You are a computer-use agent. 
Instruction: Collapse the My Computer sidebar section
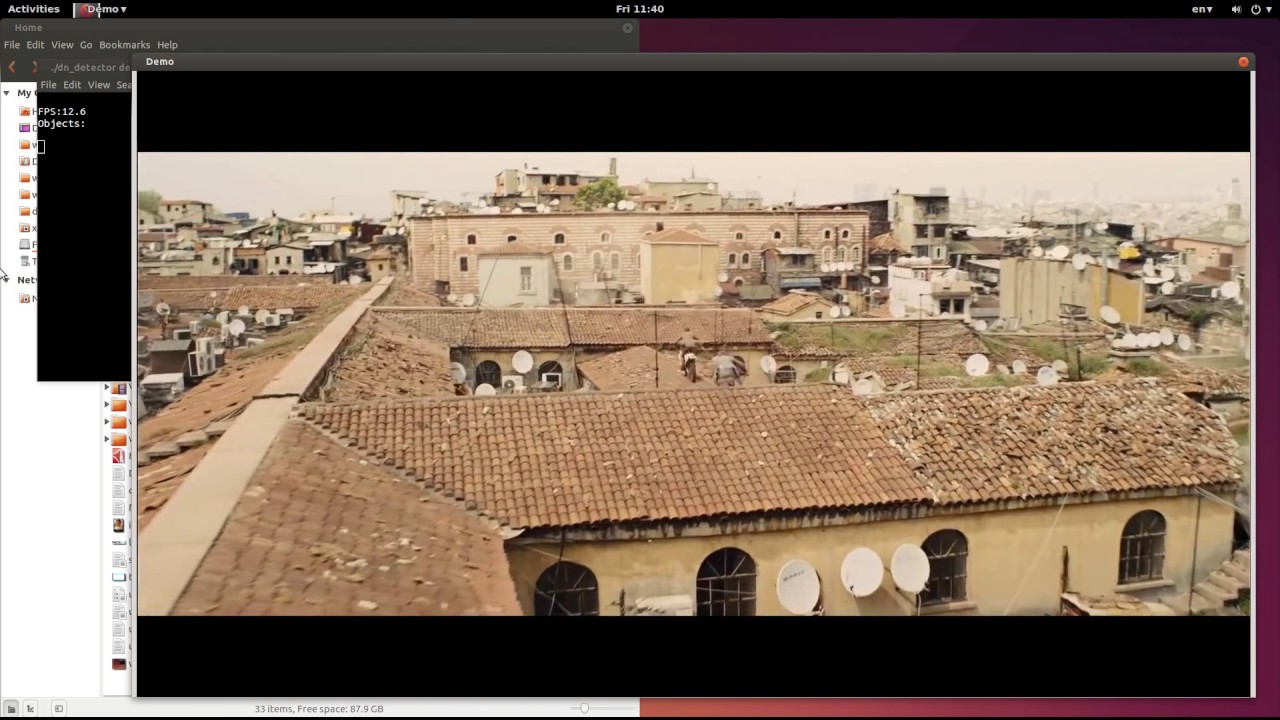pos(6,93)
